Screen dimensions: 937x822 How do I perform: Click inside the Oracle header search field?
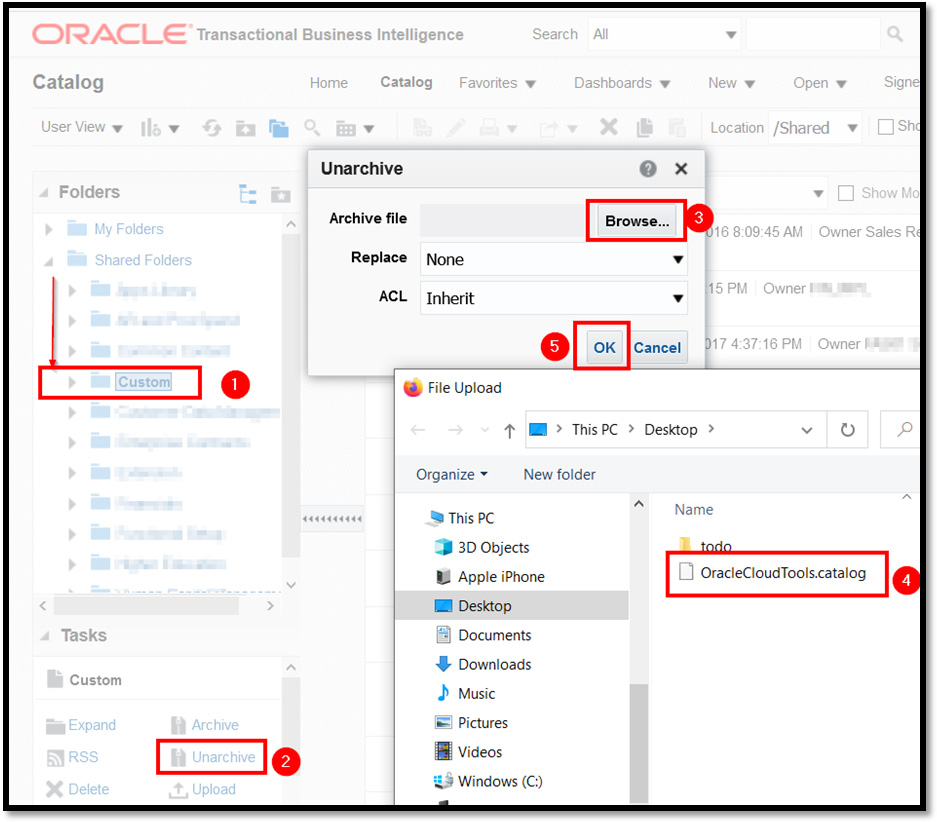(813, 34)
